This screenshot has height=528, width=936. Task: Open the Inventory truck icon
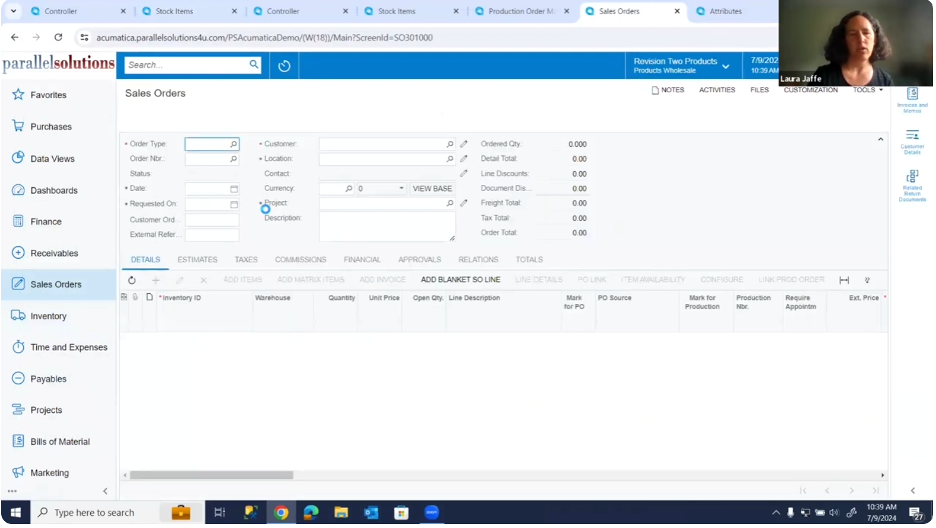[x=18, y=316]
